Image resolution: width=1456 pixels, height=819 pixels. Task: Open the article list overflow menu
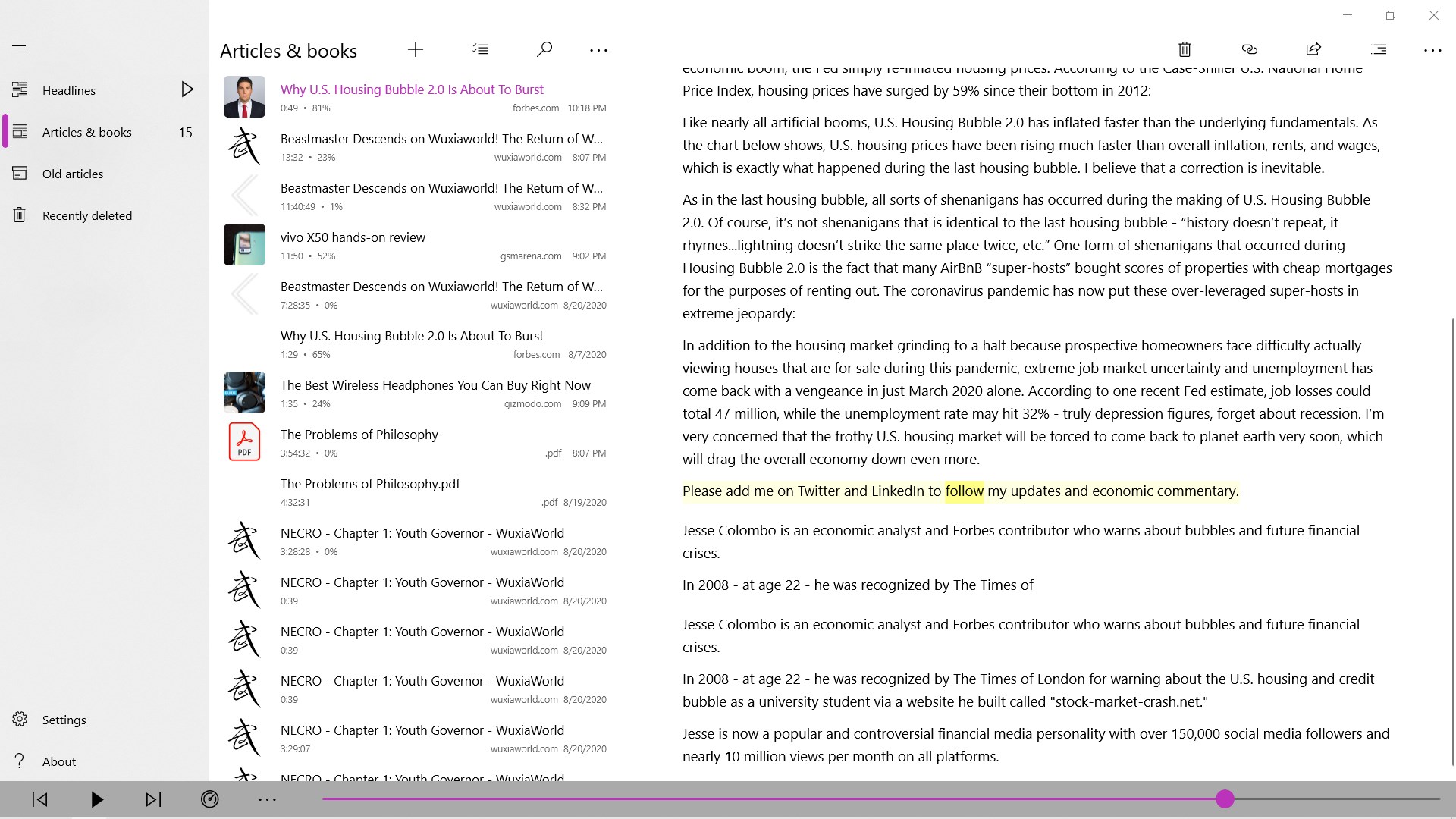tap(598, 50)
